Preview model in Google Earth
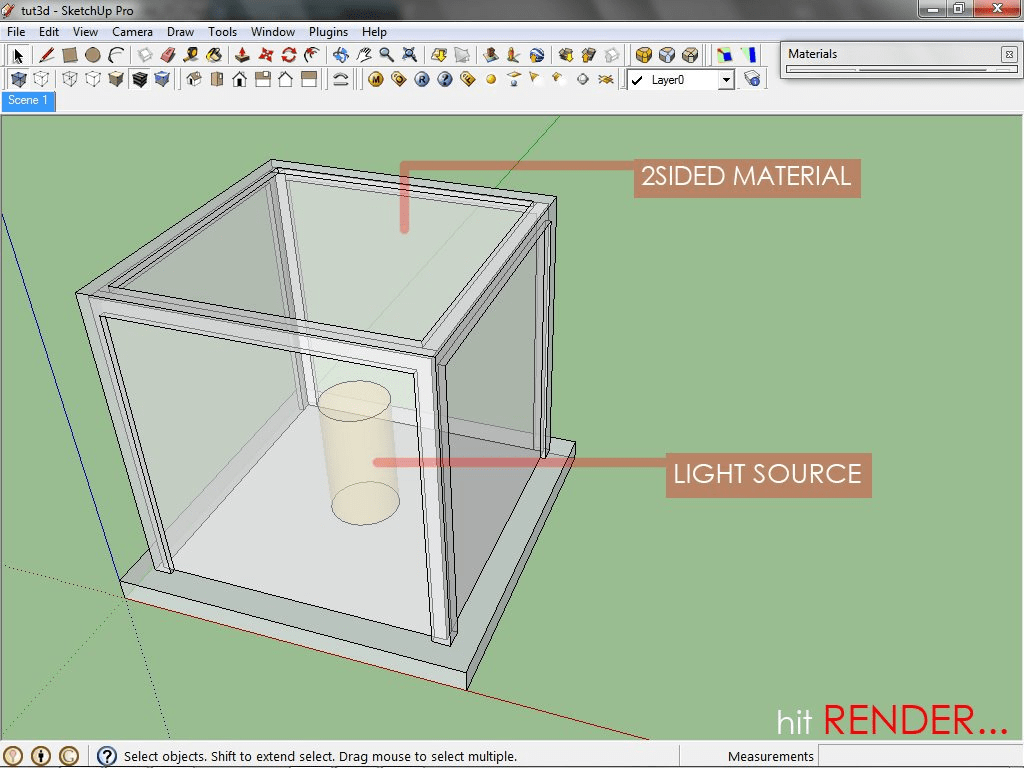The width and height of the screenshot is (1024, 768). tap(537, 56)
